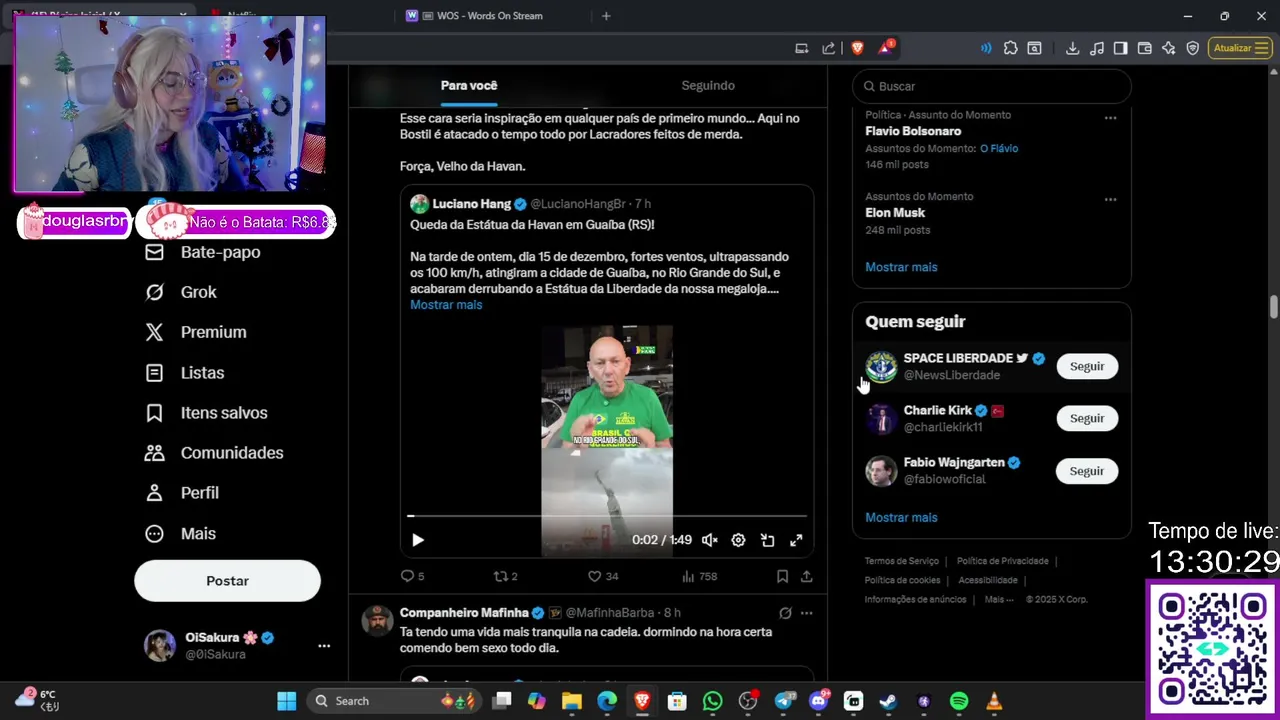The height and width of the screenshot is (720, 1280).
Task: Click the Buscar search field
Action: point(991,86)
